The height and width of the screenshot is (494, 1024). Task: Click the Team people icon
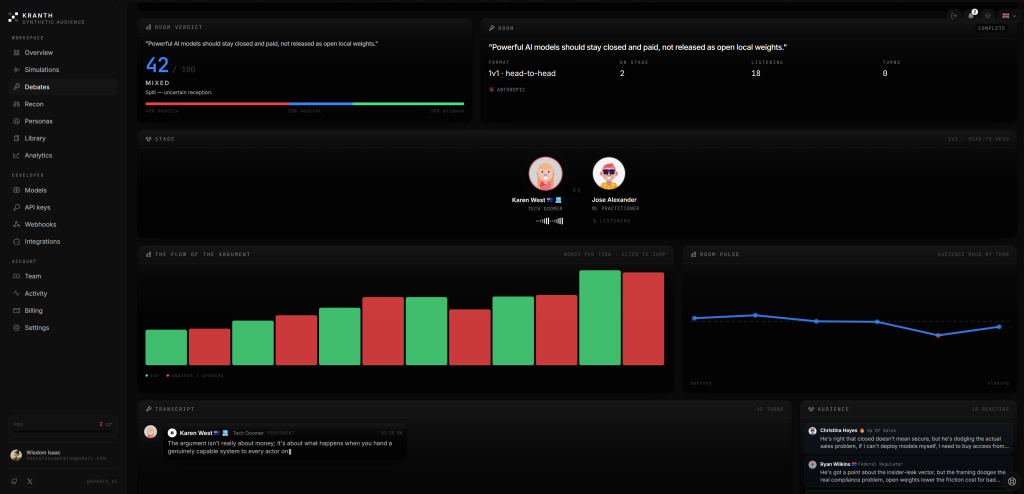[16, 276]
